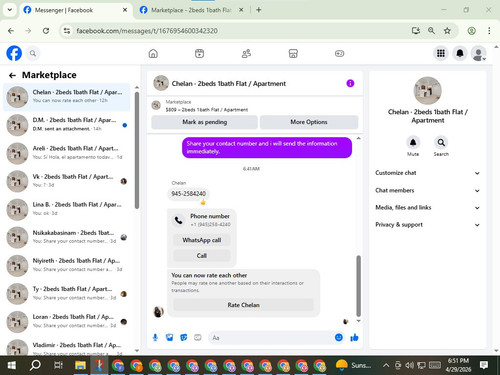Expand Privacy & support section
The image size is (500, 375).
coord(428,225)
